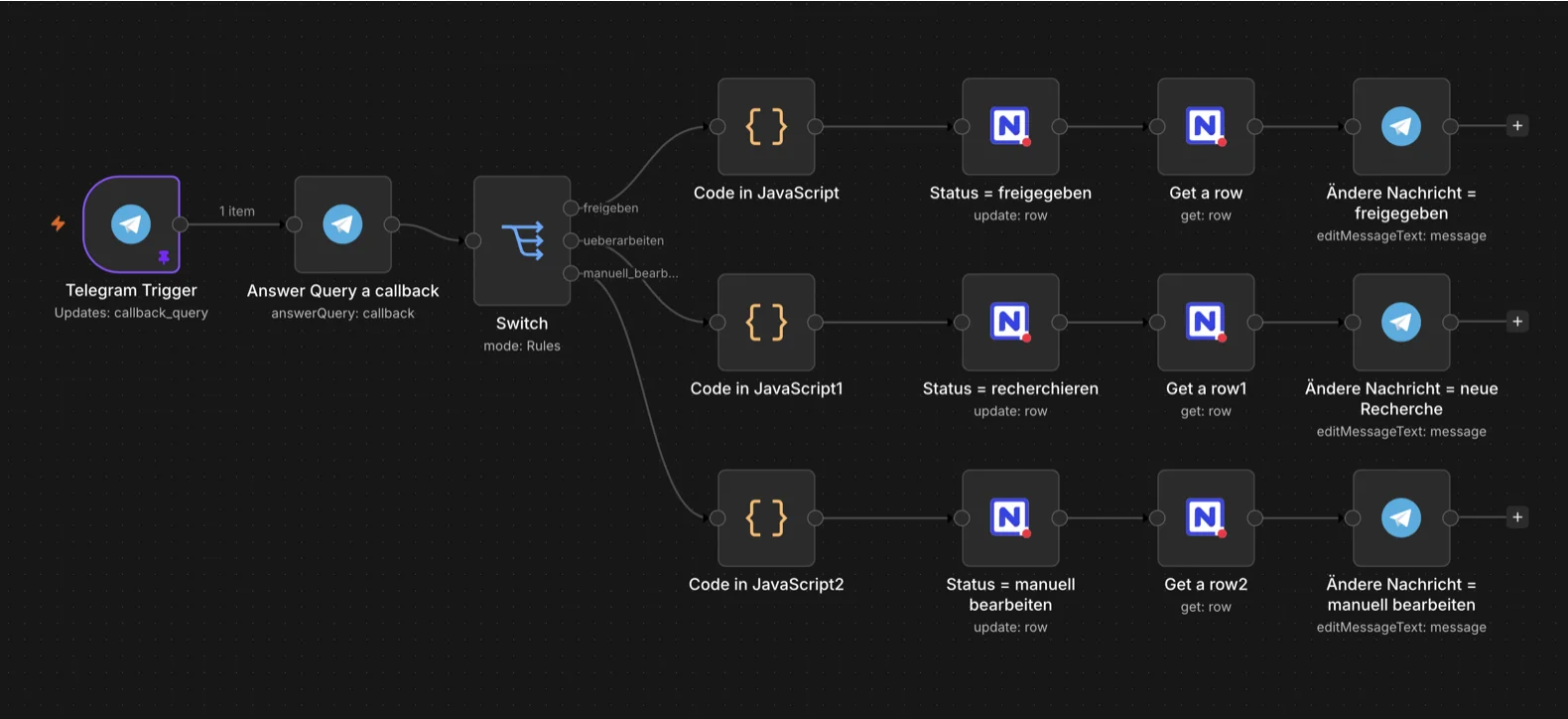
Task: Select the Status = manuell bearbeiten node
Action: click(1010, 517)
